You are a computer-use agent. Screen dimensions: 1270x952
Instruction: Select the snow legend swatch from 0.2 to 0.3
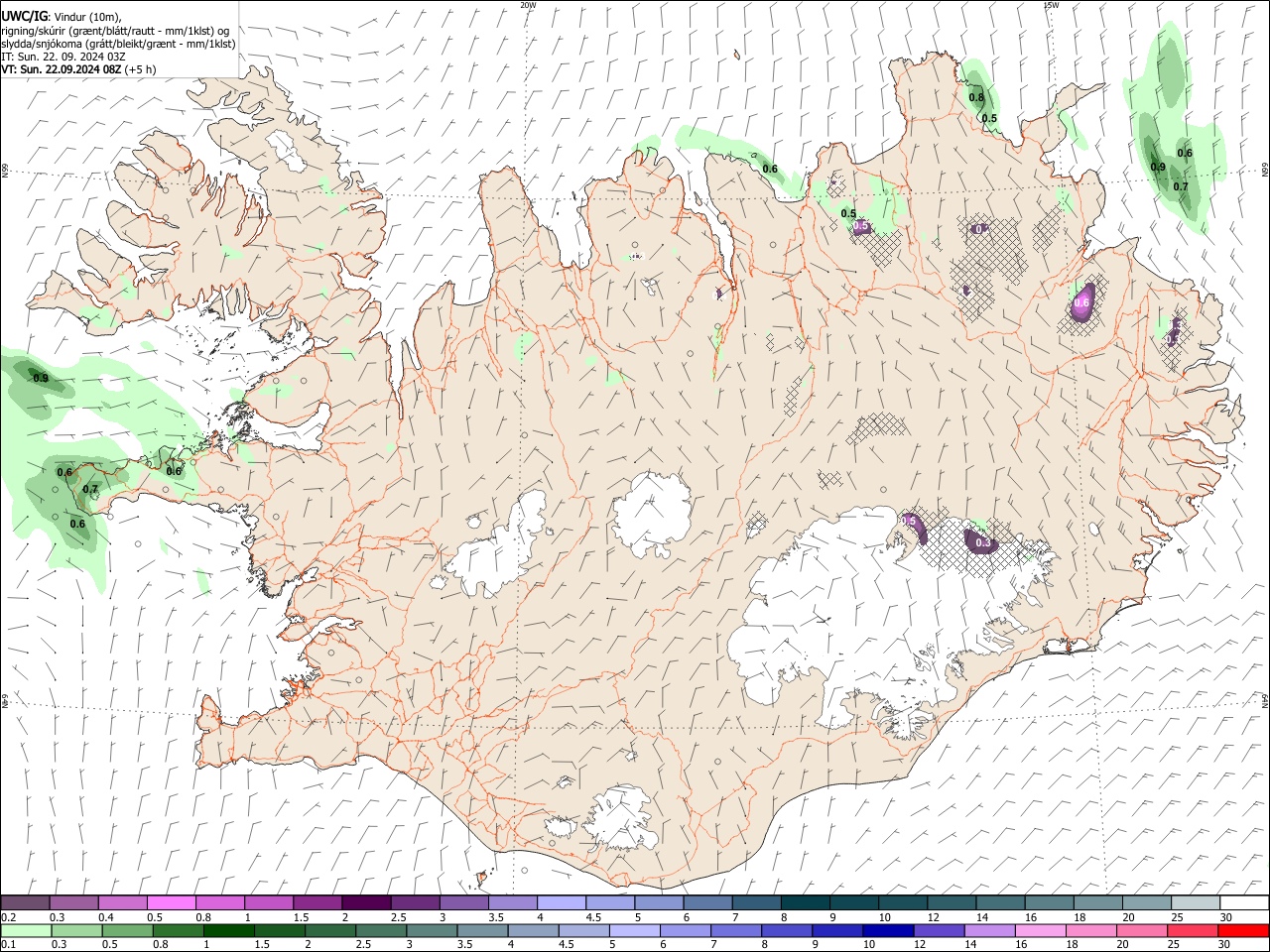[25, 902]
